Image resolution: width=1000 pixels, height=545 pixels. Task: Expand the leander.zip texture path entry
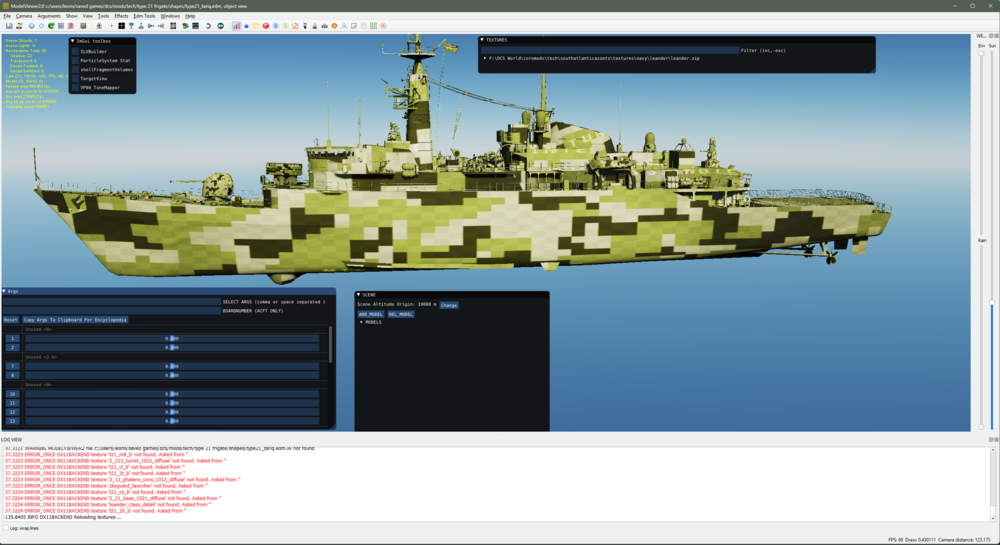point(485,58)
